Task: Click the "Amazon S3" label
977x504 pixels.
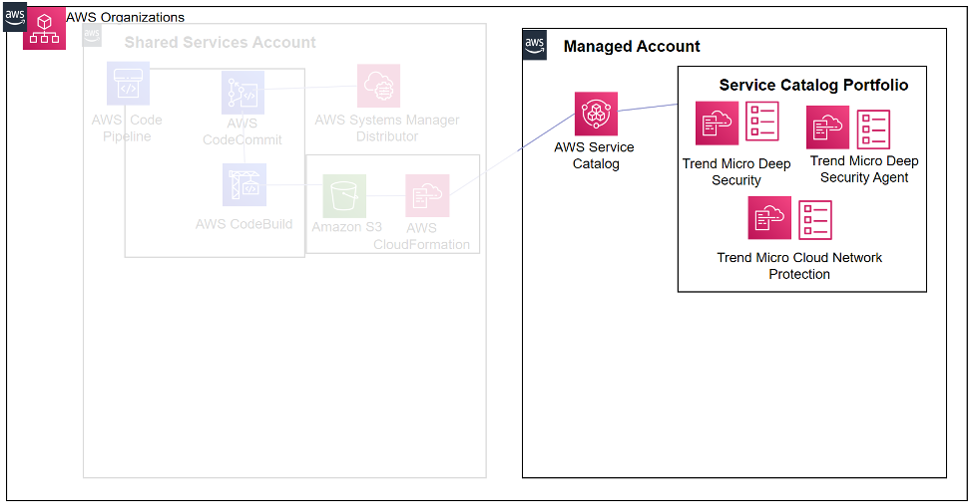Action: (x=346, y=227)
